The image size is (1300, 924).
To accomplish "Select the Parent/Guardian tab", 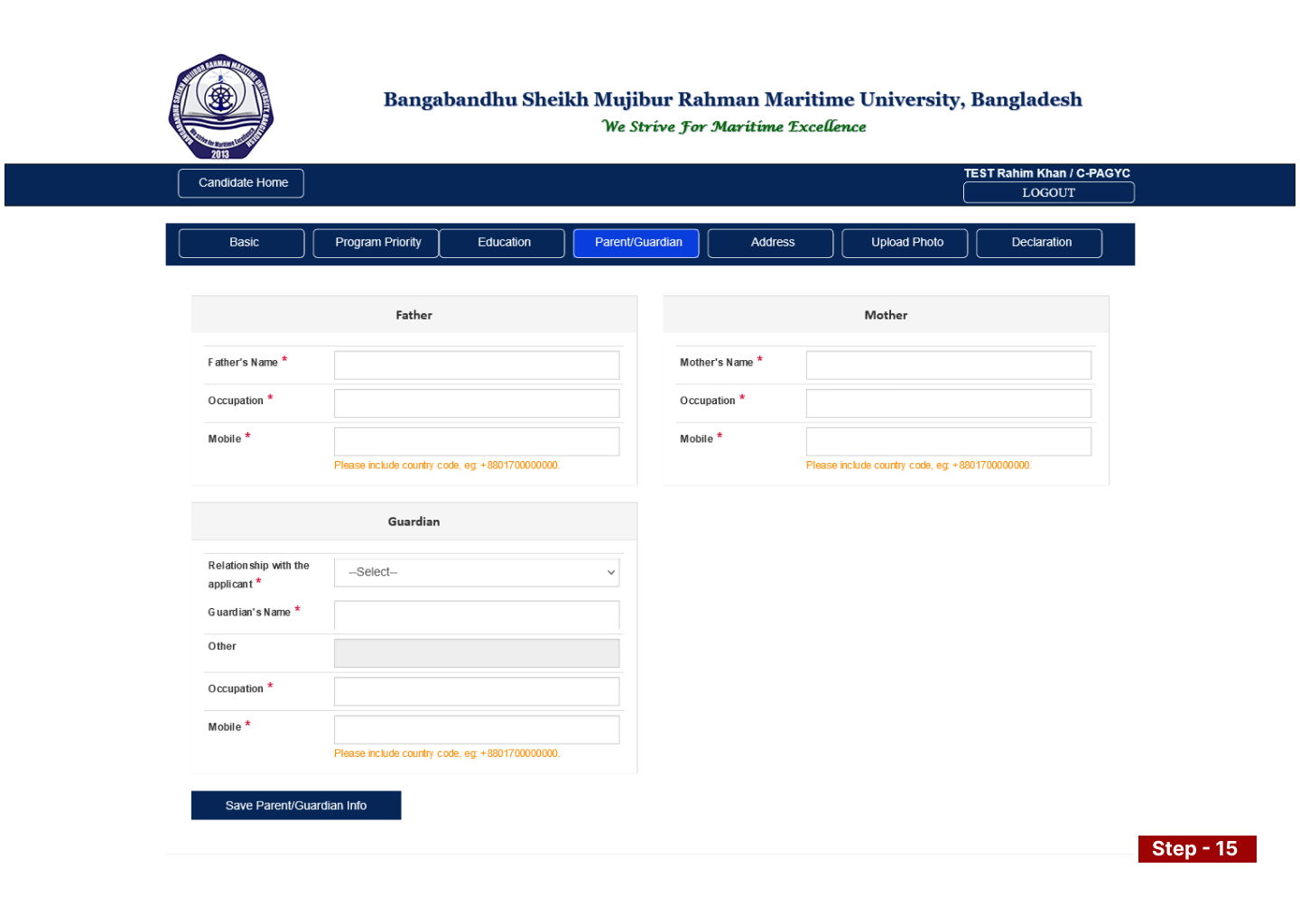I will [x=636, y=243].
